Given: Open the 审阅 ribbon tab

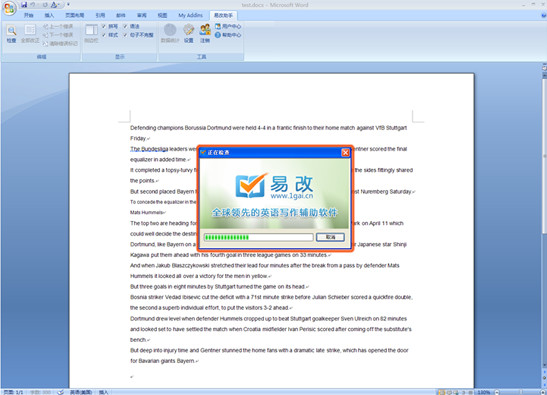Looking at the screenshot, I should click(142, 15).
